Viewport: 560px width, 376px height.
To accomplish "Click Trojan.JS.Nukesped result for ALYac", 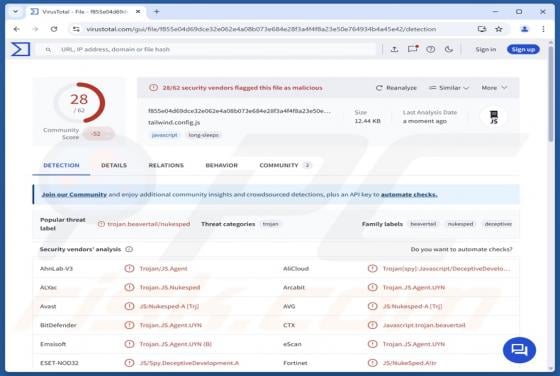I will click(x=170, y=287).
